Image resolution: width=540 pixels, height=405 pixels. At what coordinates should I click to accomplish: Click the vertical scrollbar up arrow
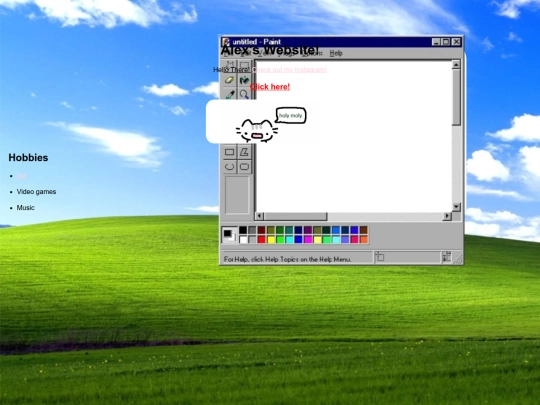(456, 64)
